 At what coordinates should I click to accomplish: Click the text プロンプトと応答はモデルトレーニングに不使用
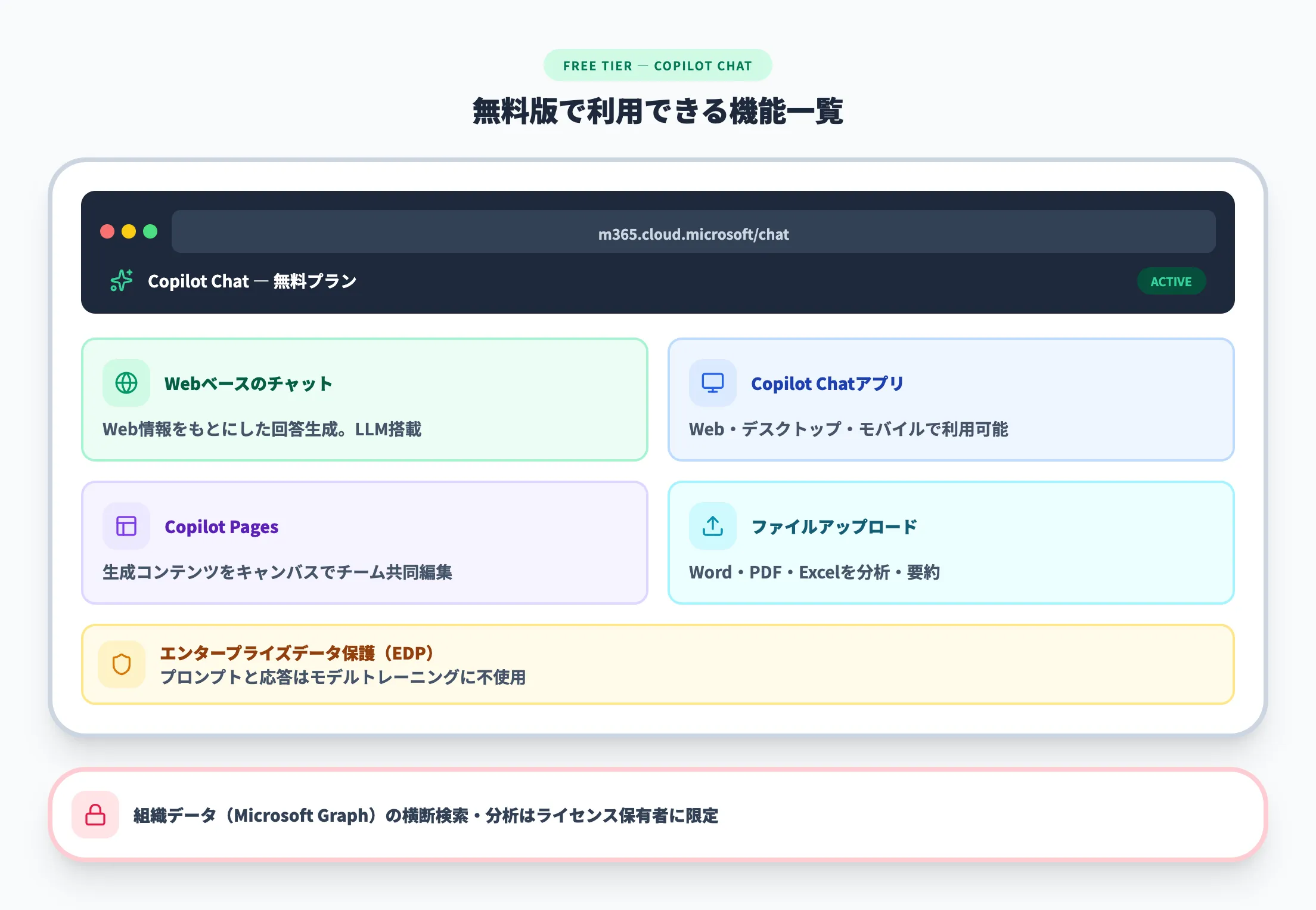click(x=343, y=677)
